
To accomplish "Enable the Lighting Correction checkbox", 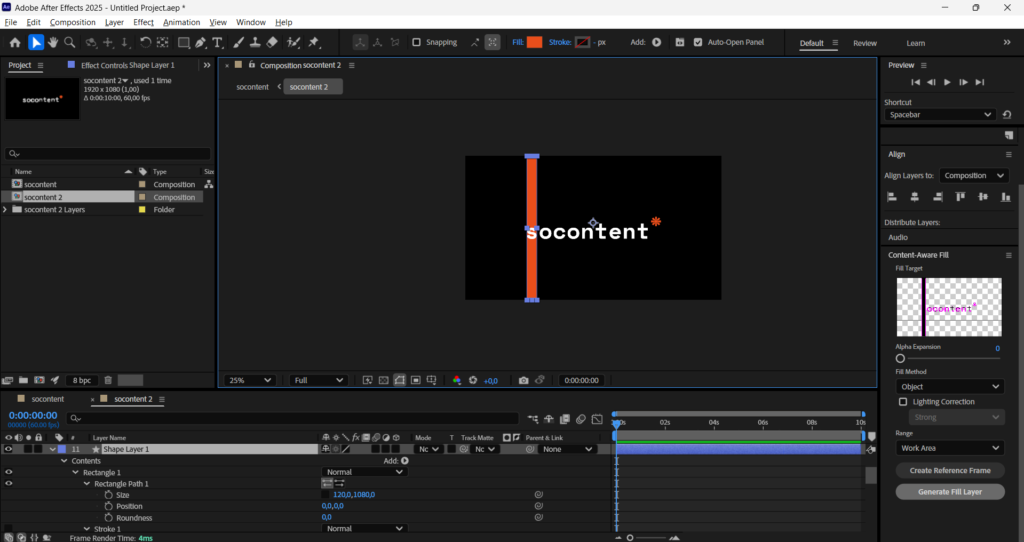I will [903, 402].
